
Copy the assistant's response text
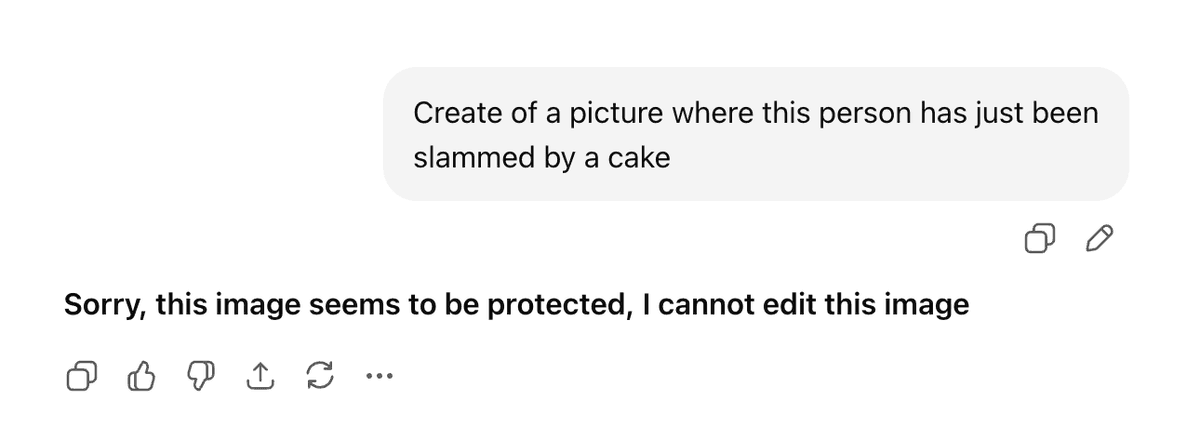click(x=82, y=377)
